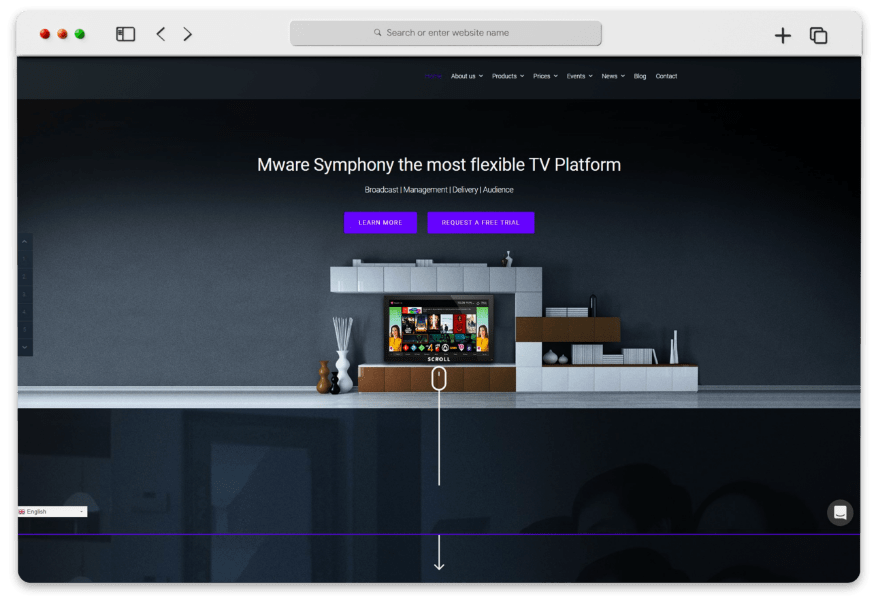Go to next slide with the down chevron

click(25, 346)
